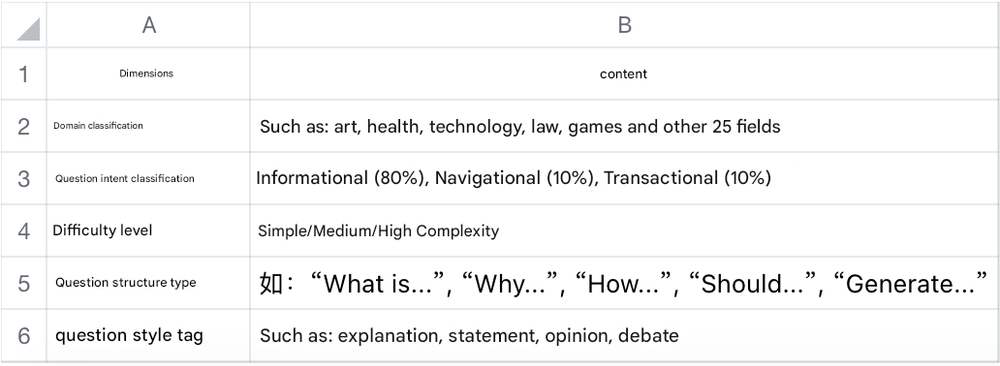Select row 2 header
Screen dimensions: 1000x366
(24, 126)
